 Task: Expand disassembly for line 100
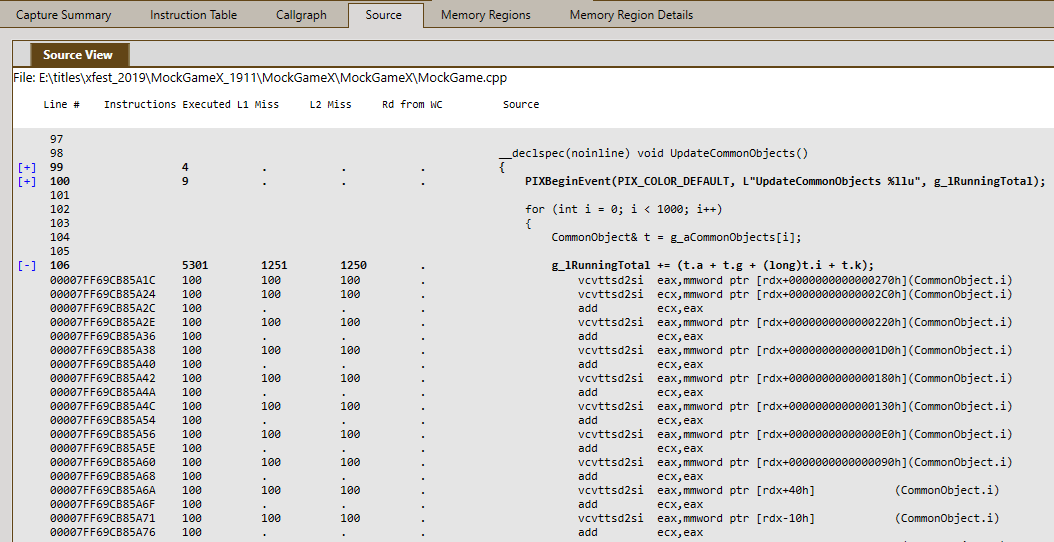click(x=26, y=182)
